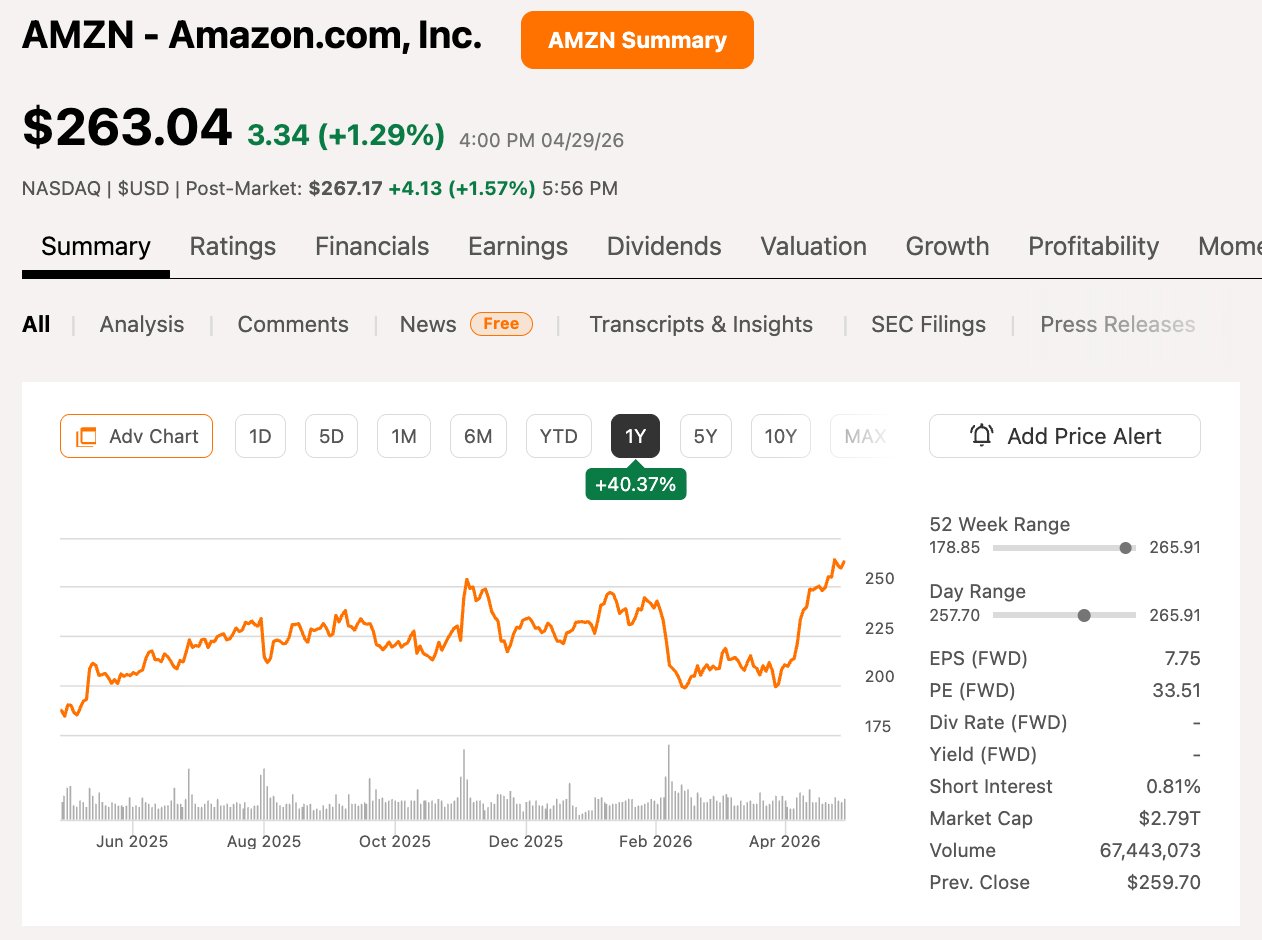Screen dimensions: 1262x940
Task: Open SEC Filings section
Action: click(x=928, y=324)
